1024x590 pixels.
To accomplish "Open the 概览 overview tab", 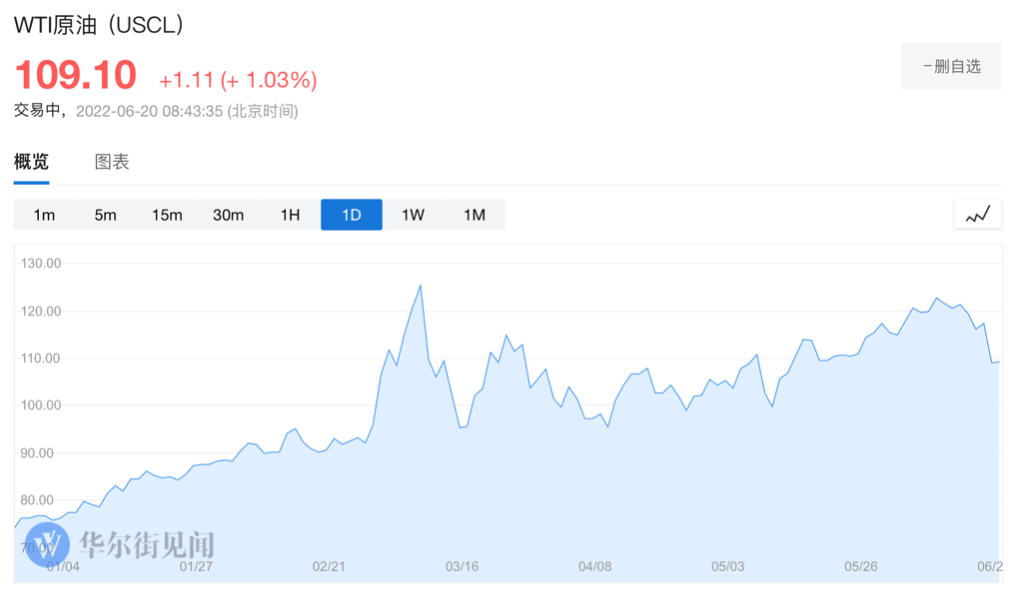I will 31,161.
